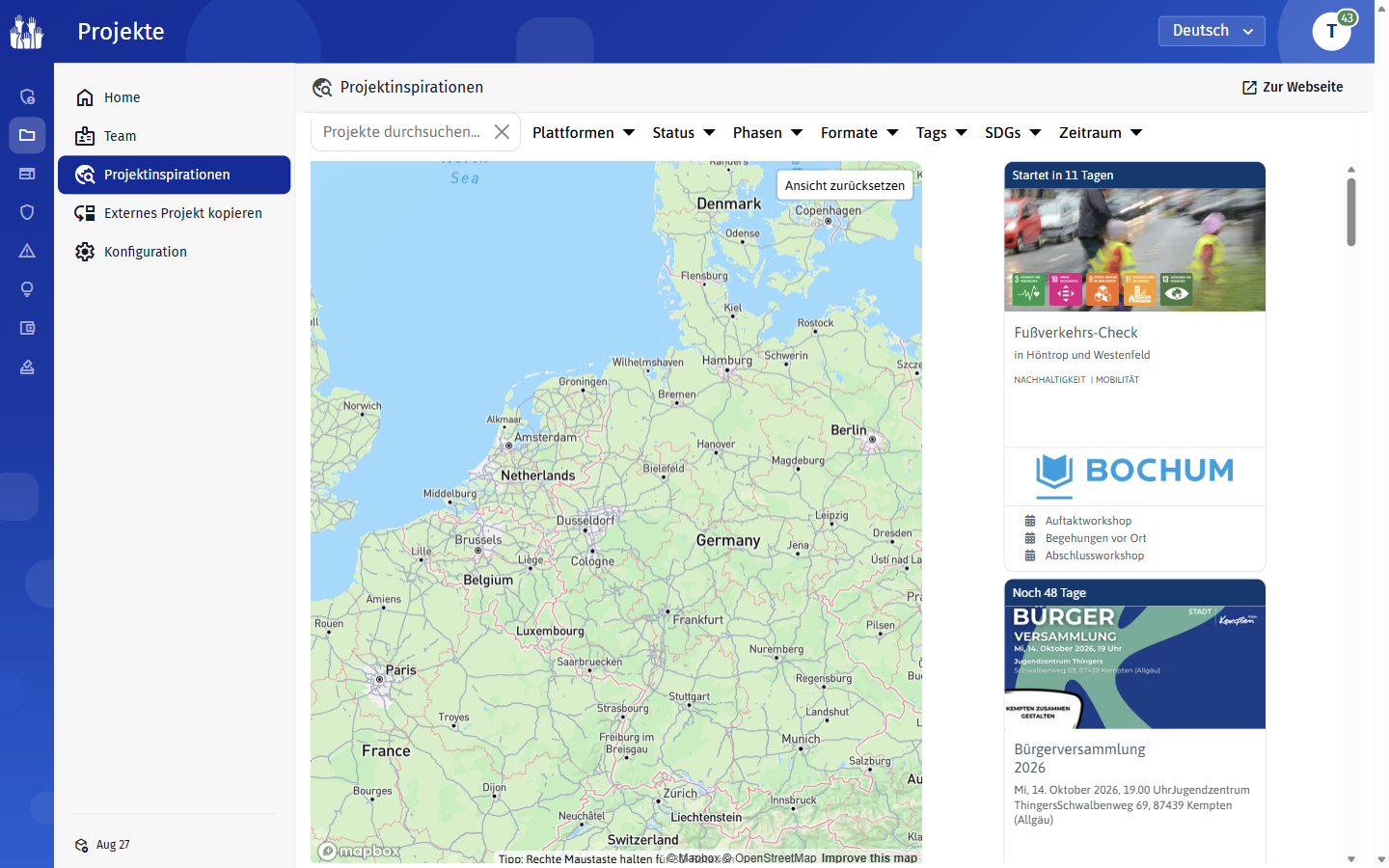Screen dimensions: 1389x868
Task: Open the Team menu entry
Action: point(174,136)
